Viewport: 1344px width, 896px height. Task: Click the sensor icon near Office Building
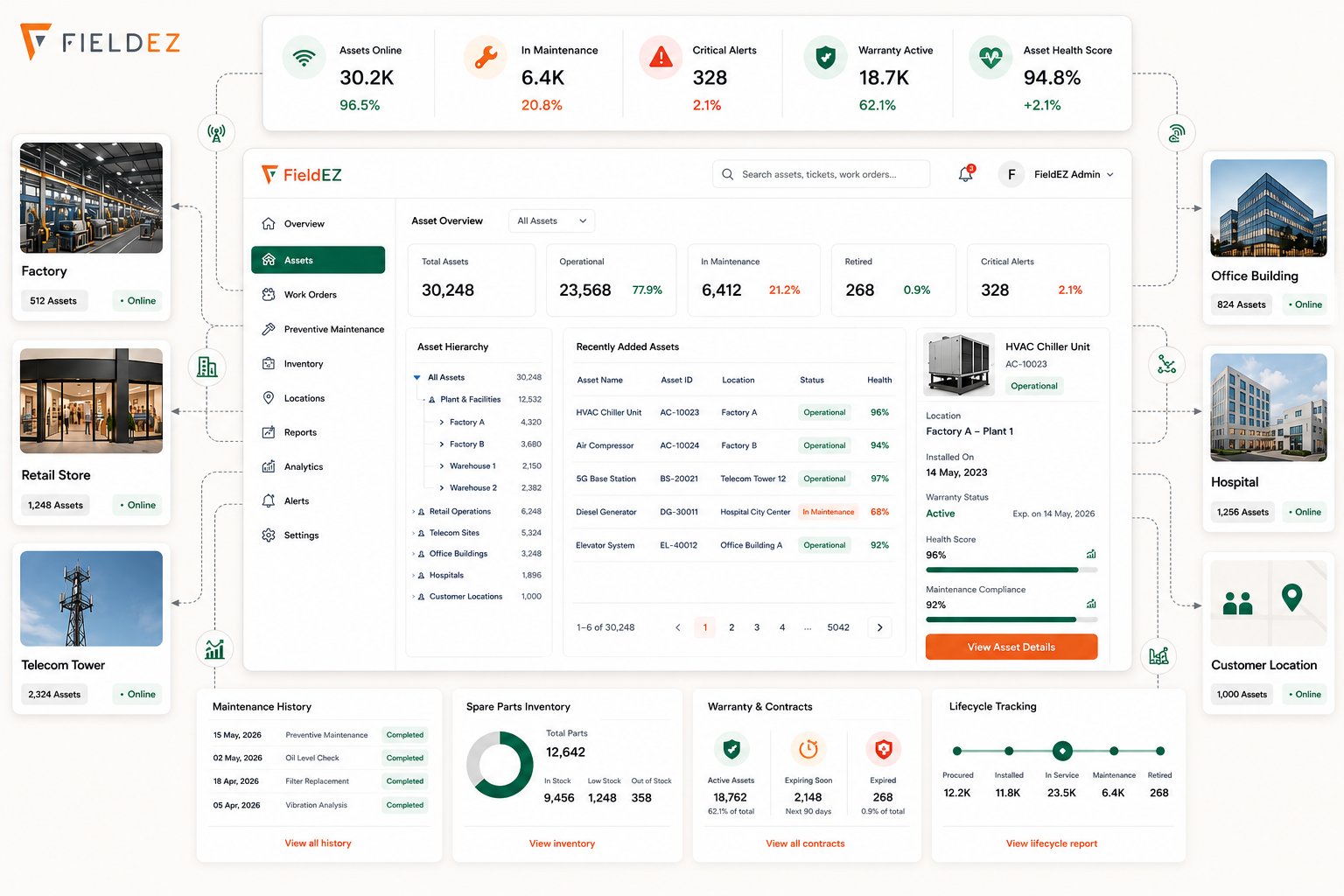(1176, 133)
